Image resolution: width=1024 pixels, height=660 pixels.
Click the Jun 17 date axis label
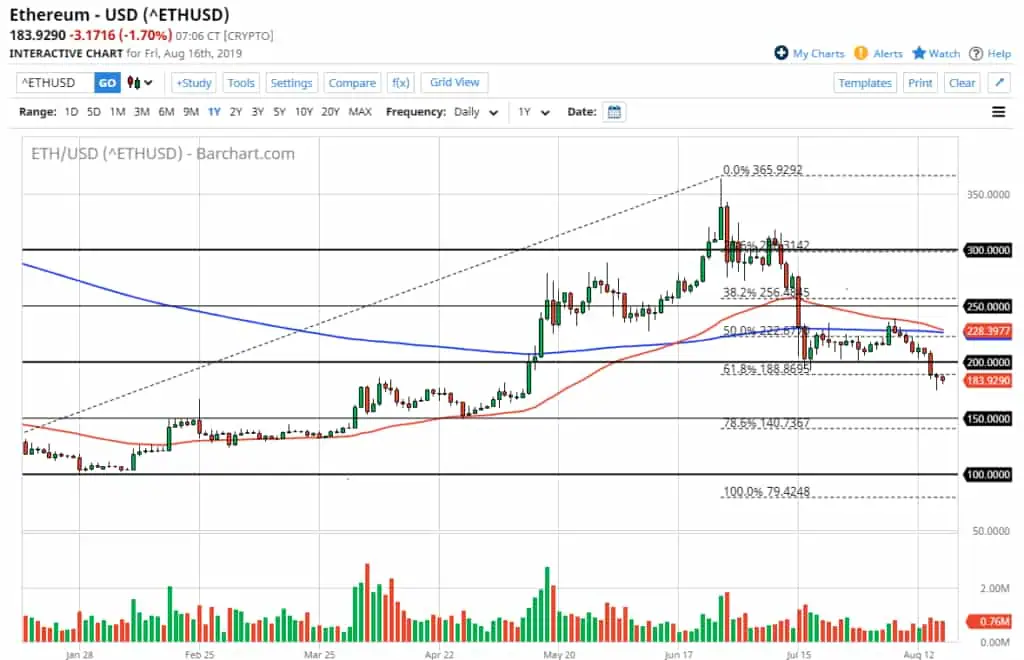[x=678, y=654]
